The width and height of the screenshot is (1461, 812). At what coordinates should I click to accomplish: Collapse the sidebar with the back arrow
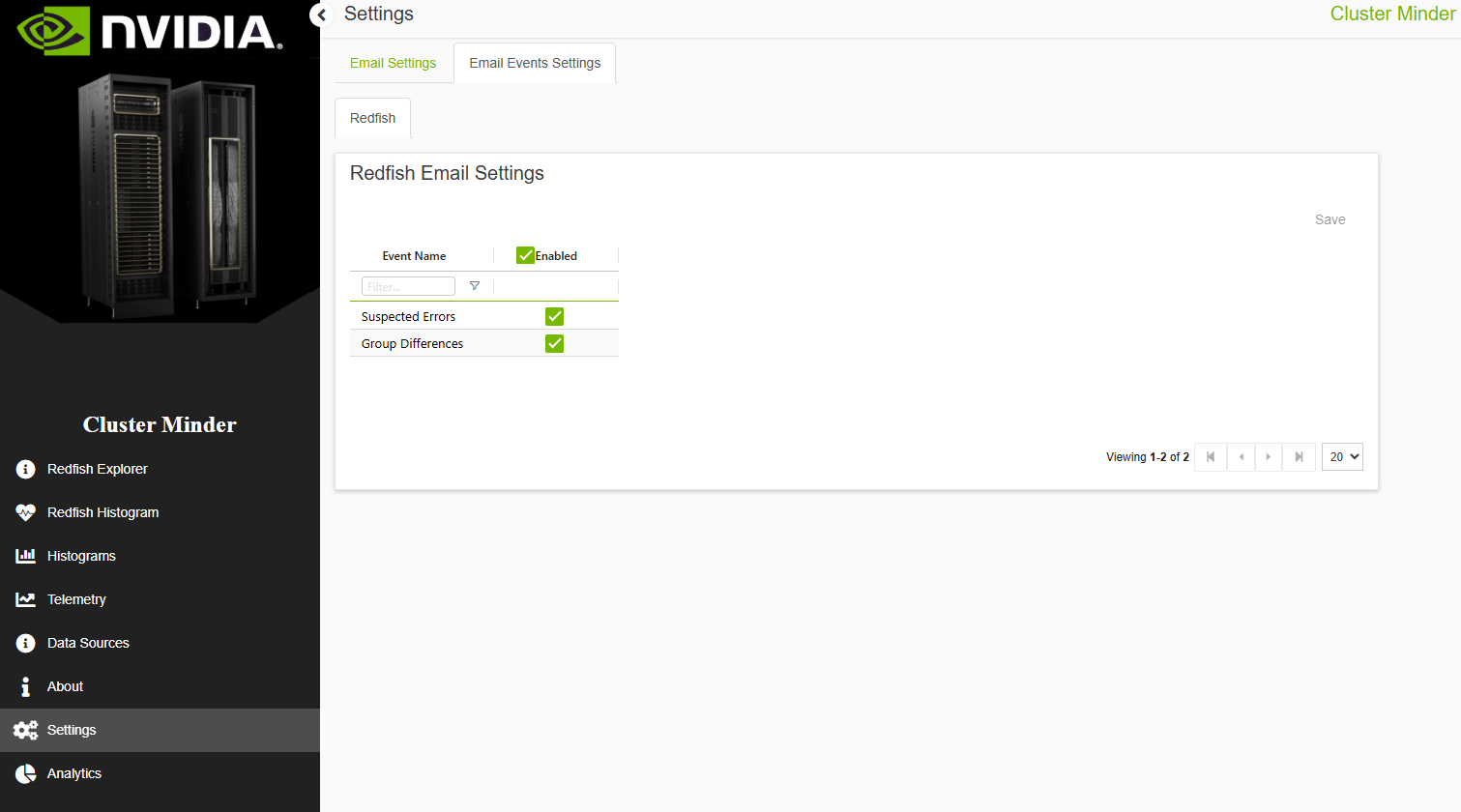pyautogui.click(x=321, y=14)
